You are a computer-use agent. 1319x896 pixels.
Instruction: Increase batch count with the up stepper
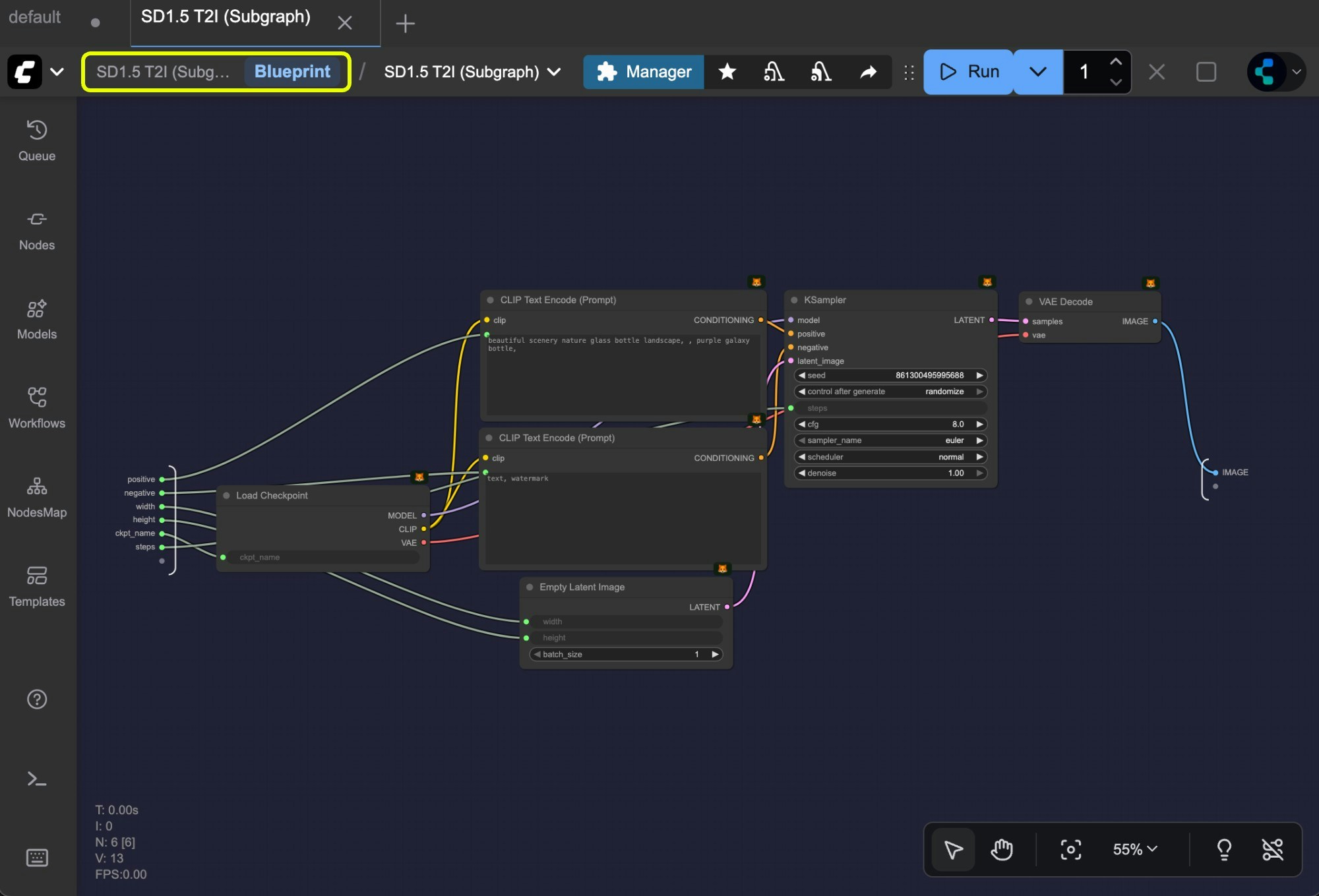click(1116, 61)
